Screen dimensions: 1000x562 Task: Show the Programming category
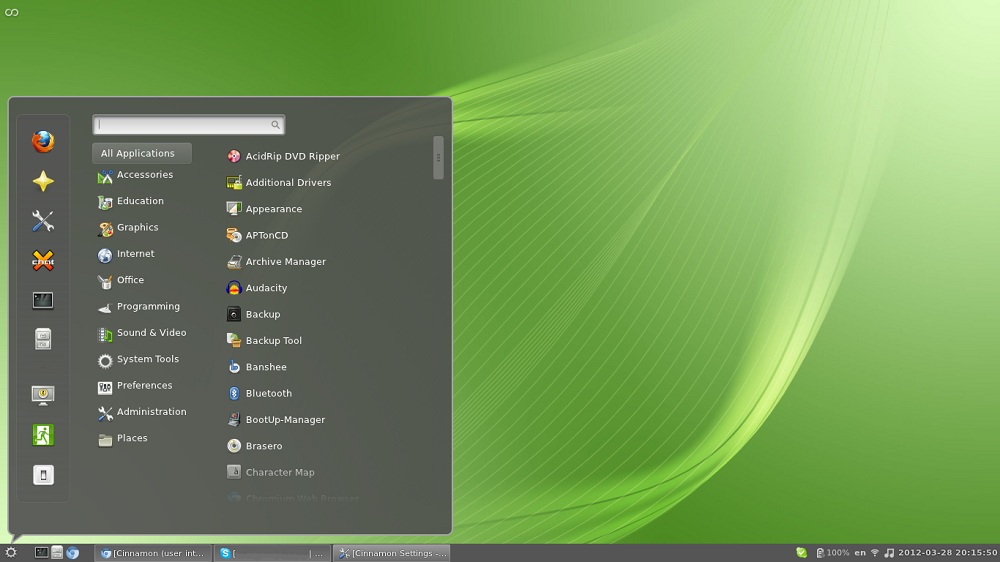139,307
